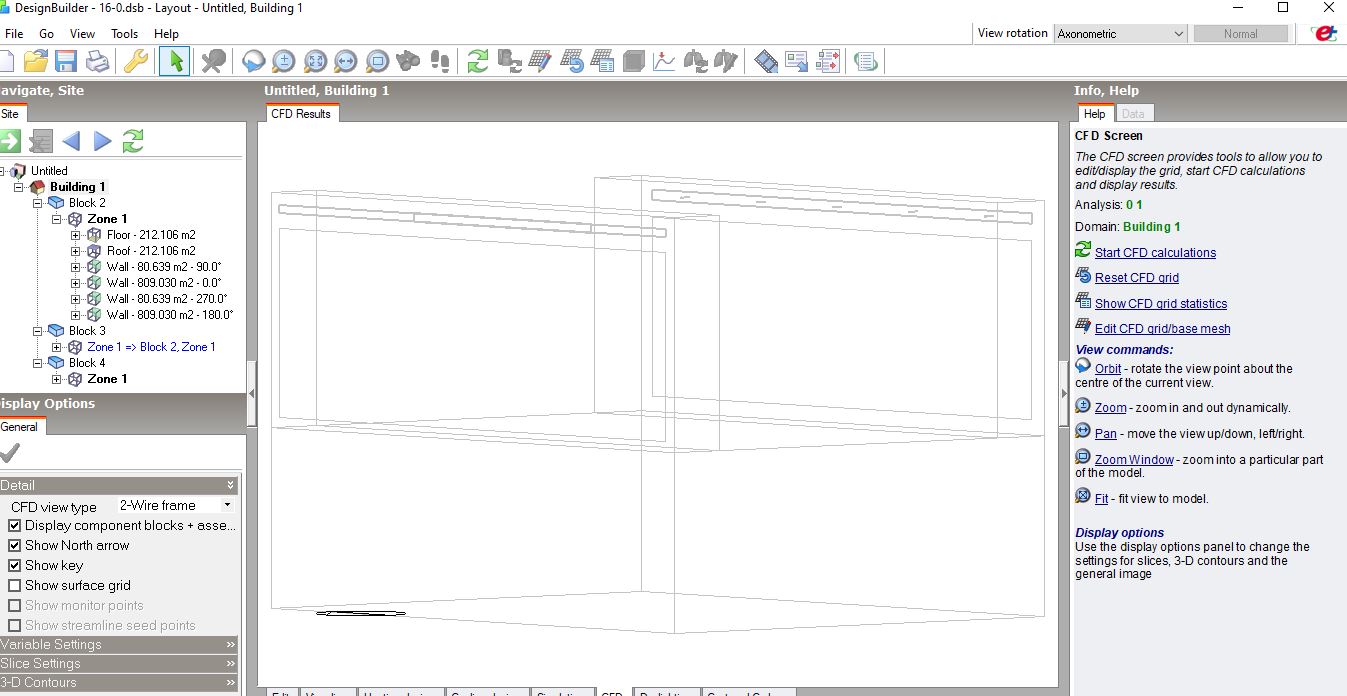Image resolution: width=1347 pixels, height=696 pixels.
Task: Choose the Zoom magnifier in the toolbar
Action: click(x=284, y=61)
